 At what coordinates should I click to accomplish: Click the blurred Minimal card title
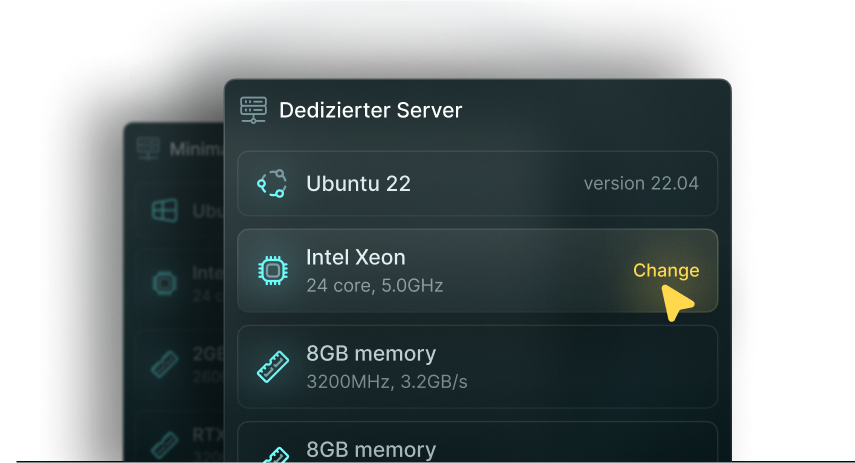(x=194, y=150)
